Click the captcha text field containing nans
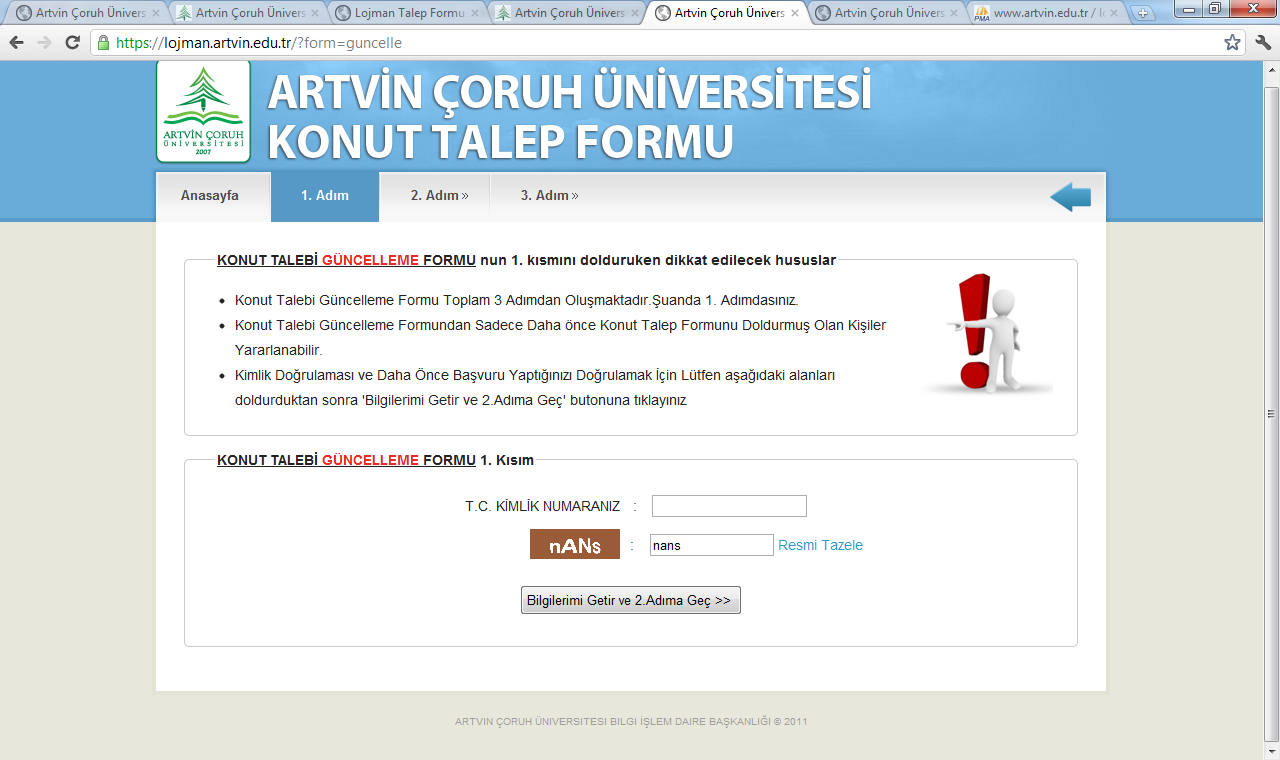This screenshot has height=760, width=1280. pos(712,545)
